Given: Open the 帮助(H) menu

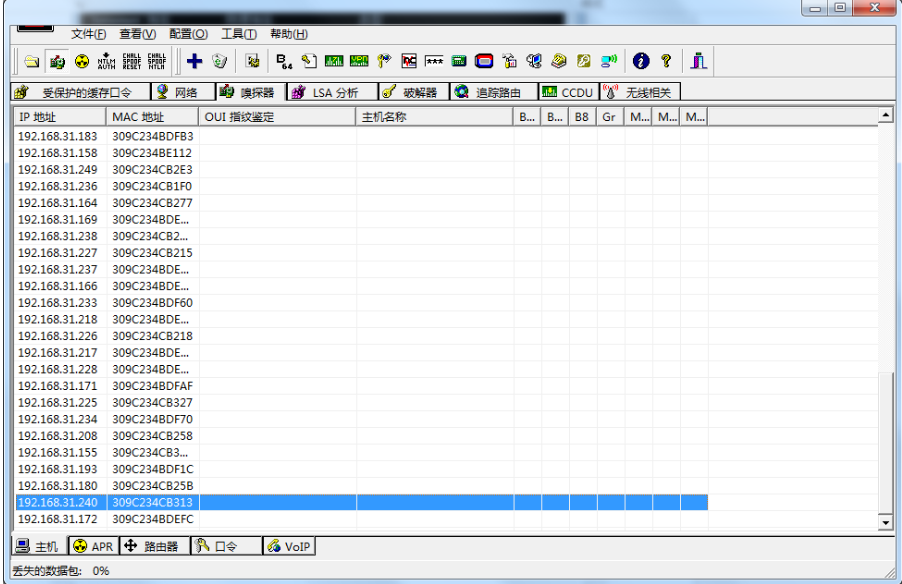Looking at the screenshot, I should [x=289, y=34].
